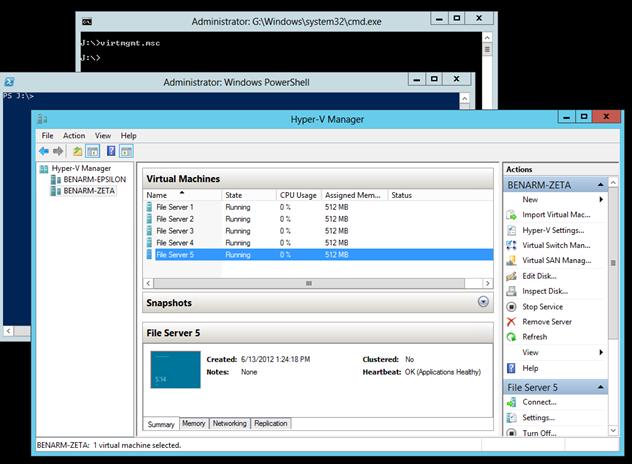Click the right arrow of VM list scrollbar

(488, 283)
